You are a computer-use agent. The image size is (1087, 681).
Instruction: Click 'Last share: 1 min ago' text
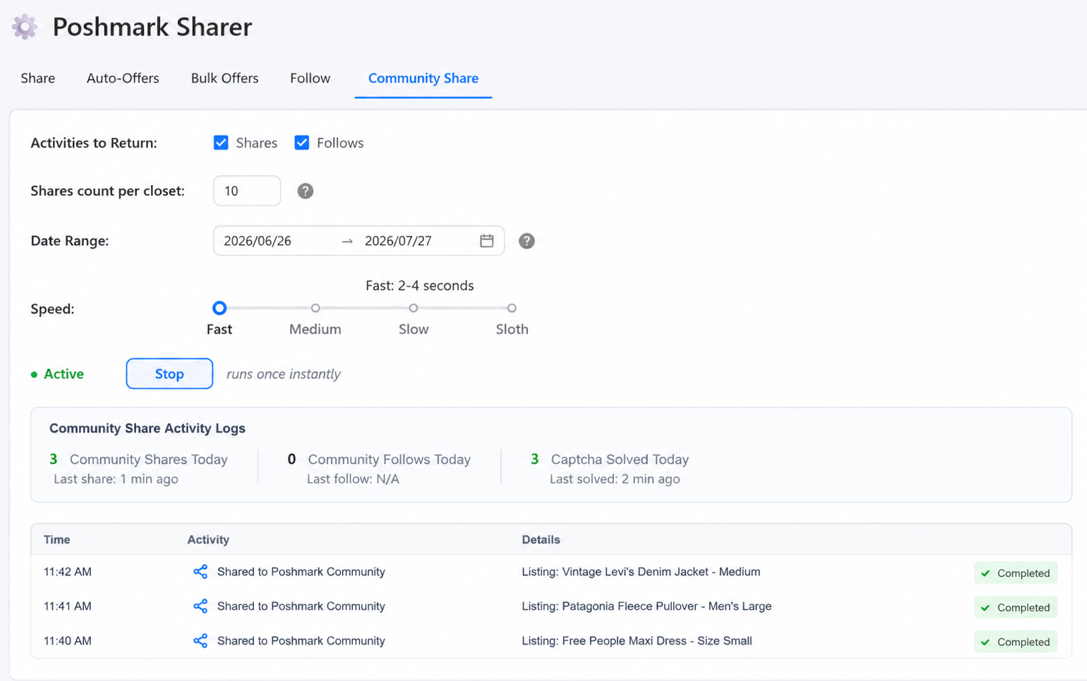116,479
